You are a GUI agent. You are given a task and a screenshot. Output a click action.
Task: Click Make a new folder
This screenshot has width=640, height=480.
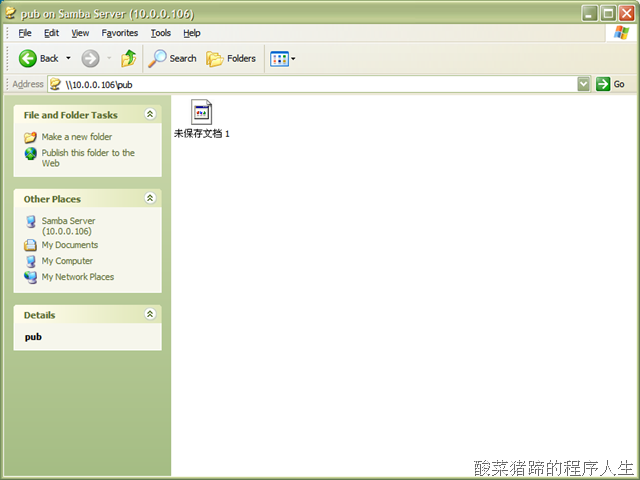77,137
